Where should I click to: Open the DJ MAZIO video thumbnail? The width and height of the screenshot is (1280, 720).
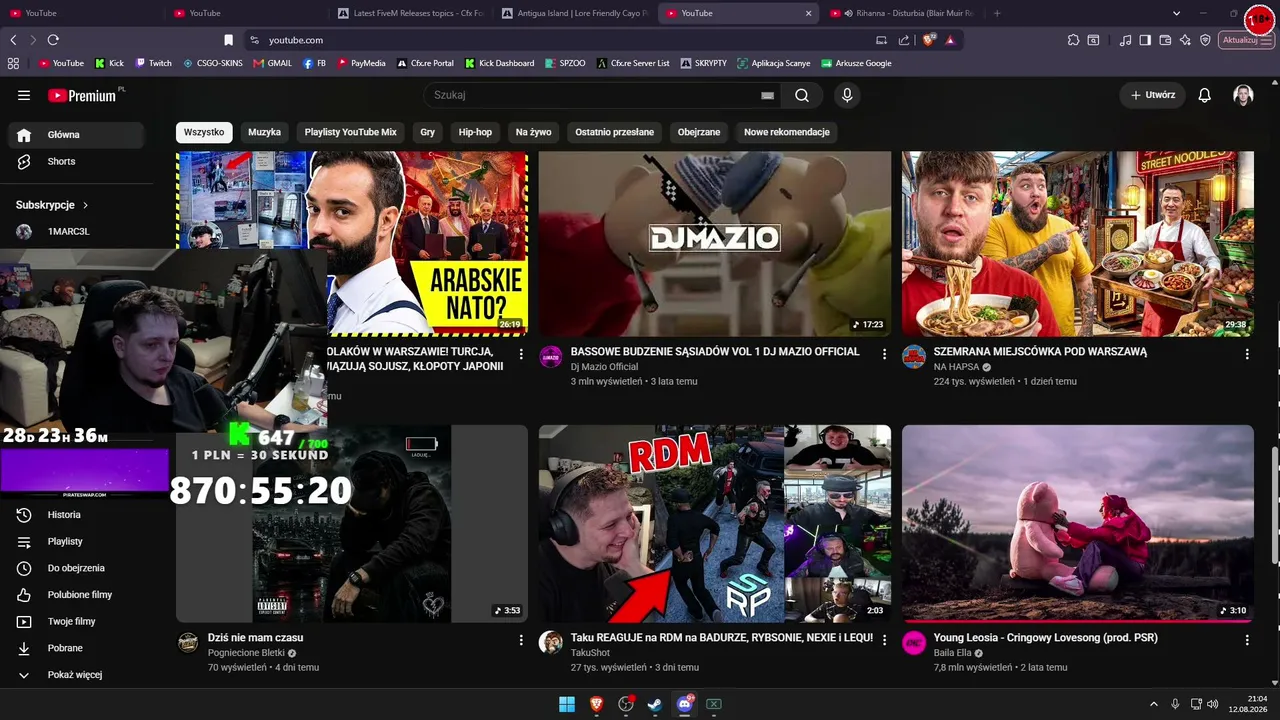[x=715, y=243]
